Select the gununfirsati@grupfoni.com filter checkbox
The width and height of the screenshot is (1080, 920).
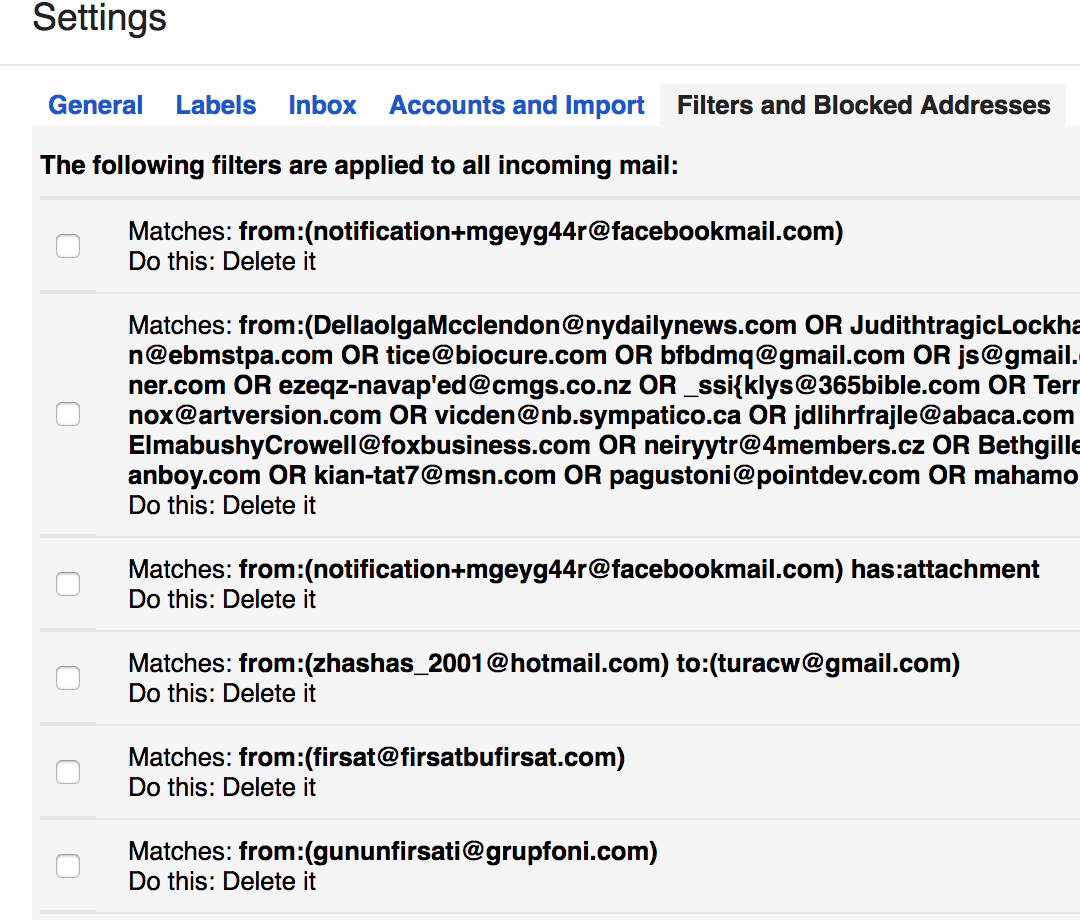coord(68,866)
